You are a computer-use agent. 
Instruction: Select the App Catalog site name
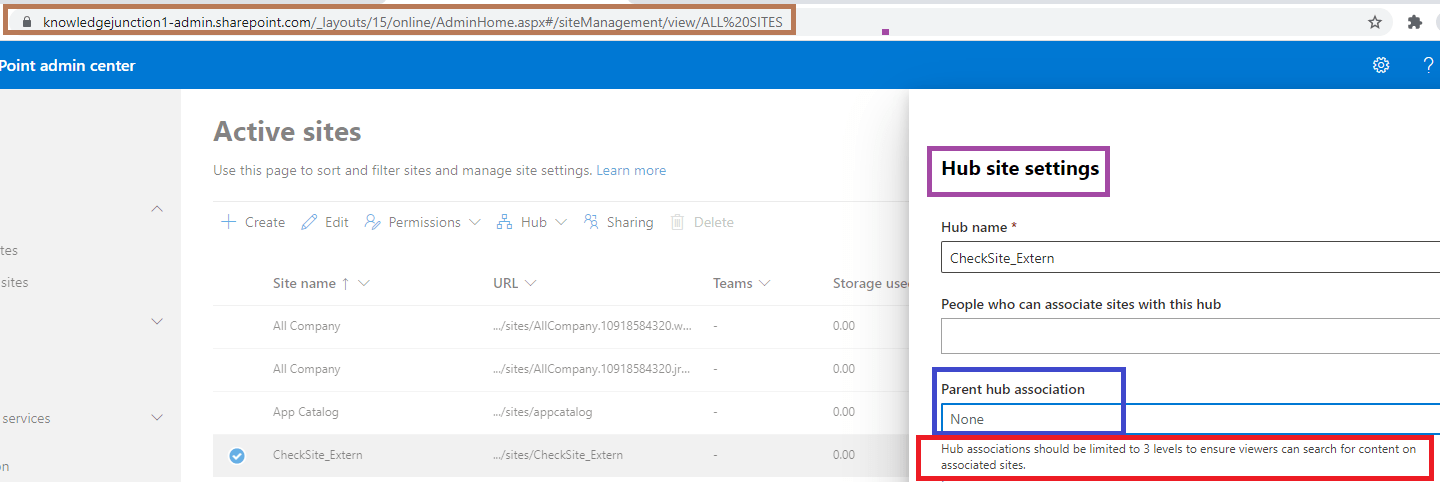306,412
